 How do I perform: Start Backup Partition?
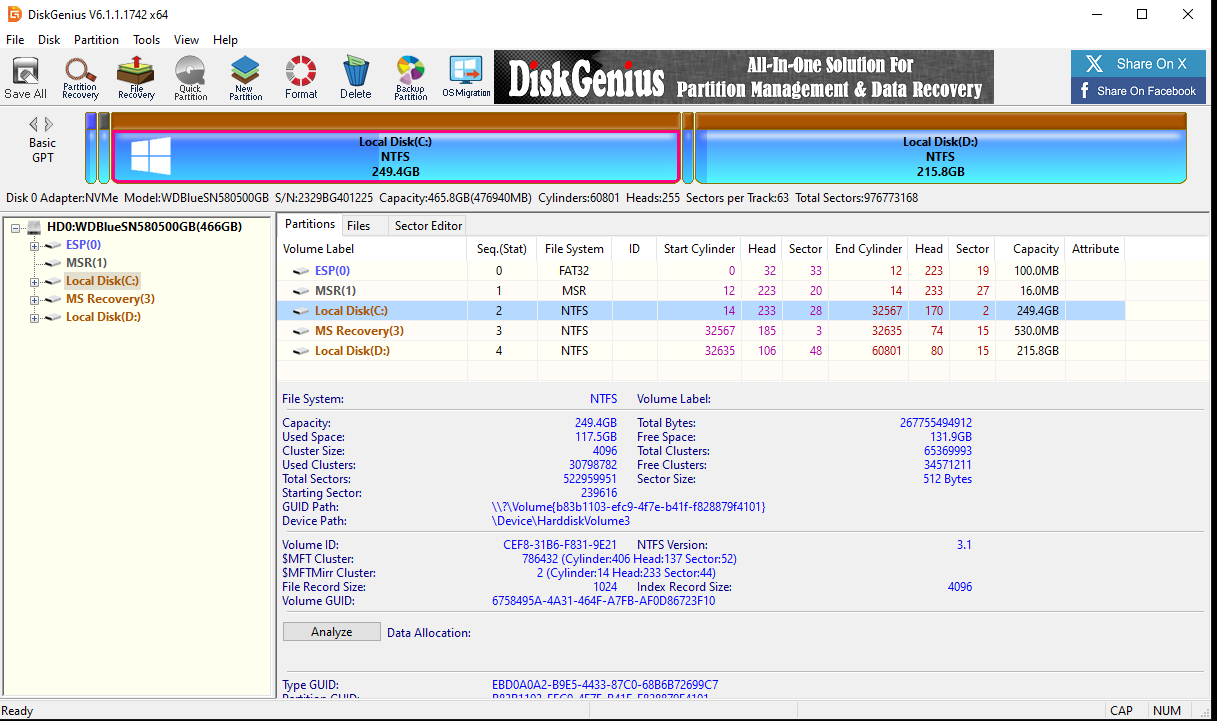pyautogui.click(x=410, y=77)
